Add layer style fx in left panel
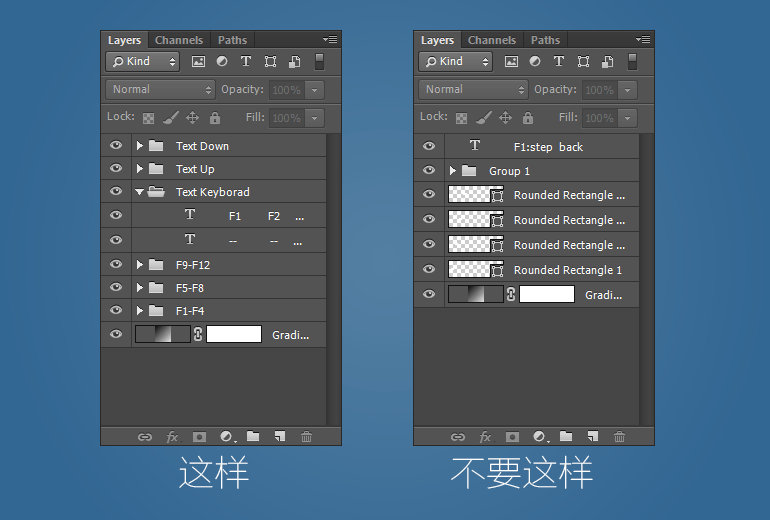This screenshot has height=520, width=770. (172, 437)
